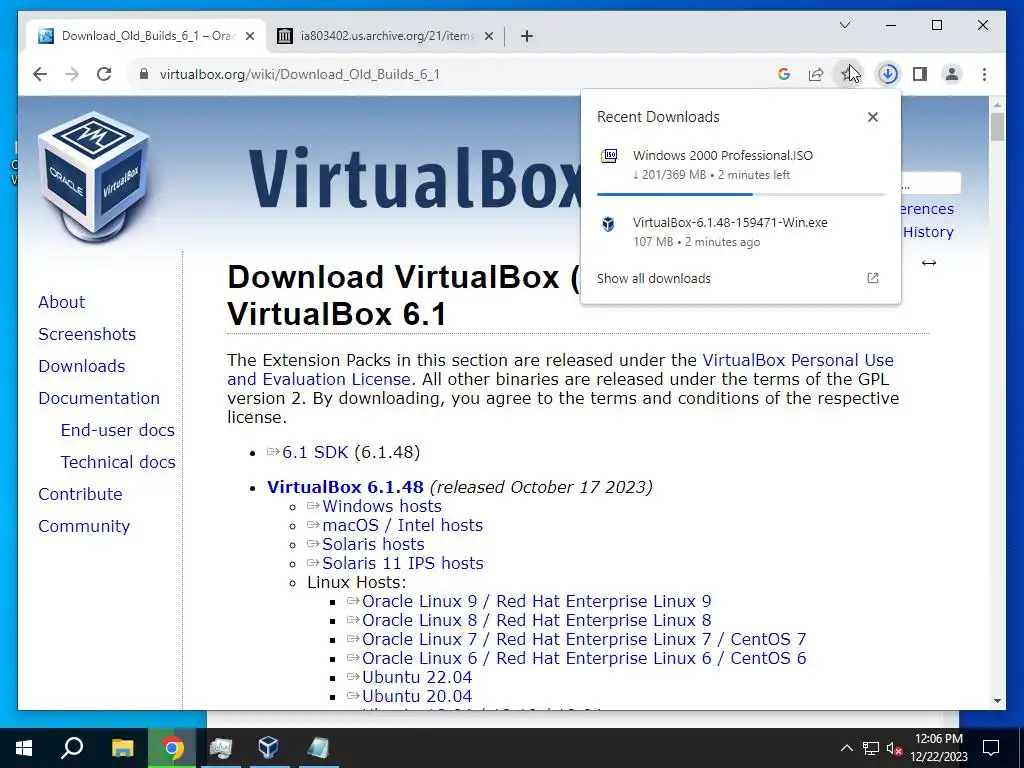Click the Google icon in address bar
This screenshot has width=1024, height=768.
784,74
